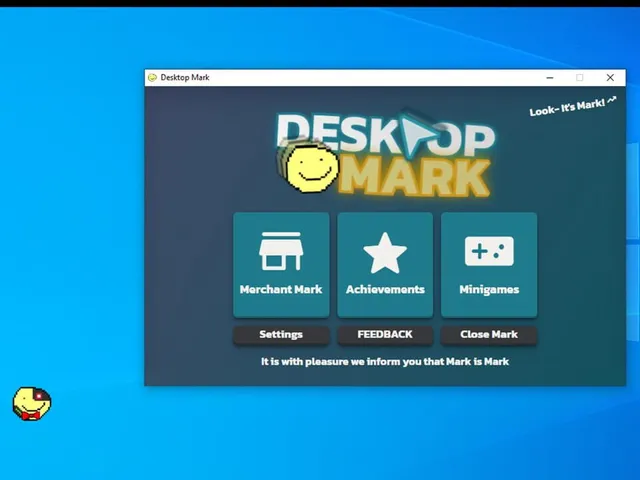Viewport: 640px width, 480px height.
Task: Click the Settings button
Action: [x=281, y=335]
